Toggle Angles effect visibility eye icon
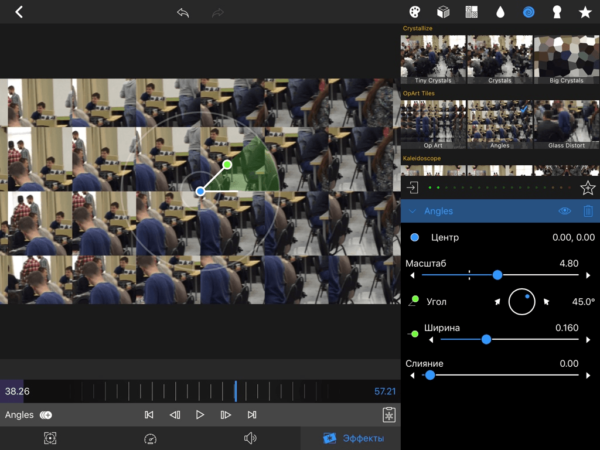The image size is (600, 450). pyautogui.click(x=565, y=211)
